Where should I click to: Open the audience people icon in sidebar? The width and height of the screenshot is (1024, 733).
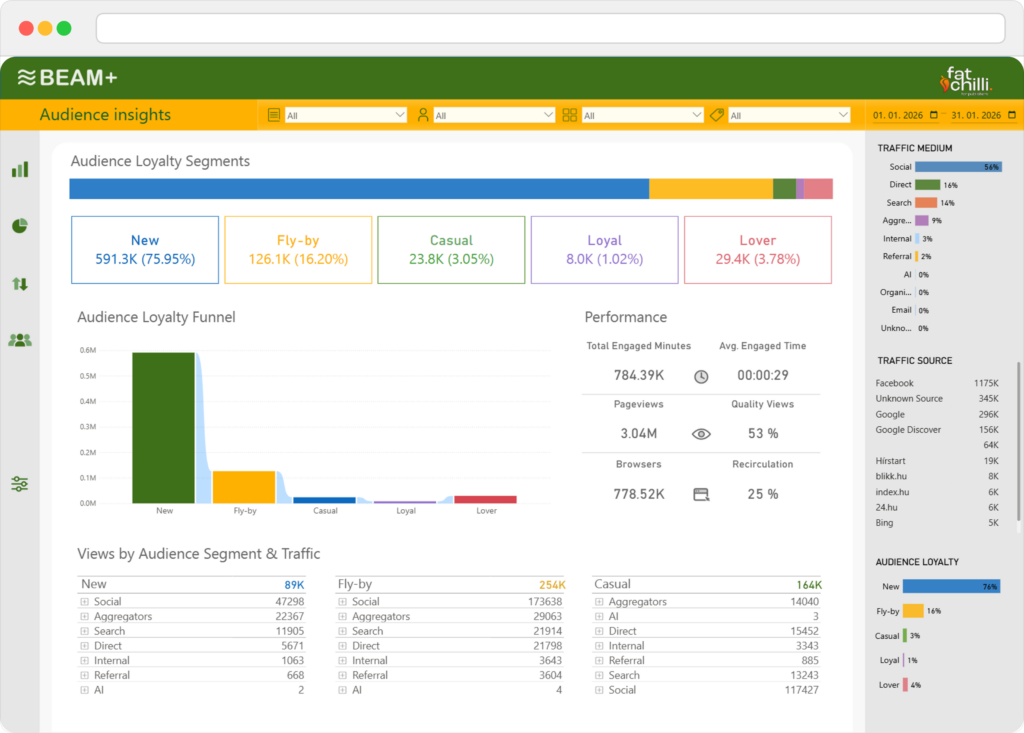(x=20, y=340)
